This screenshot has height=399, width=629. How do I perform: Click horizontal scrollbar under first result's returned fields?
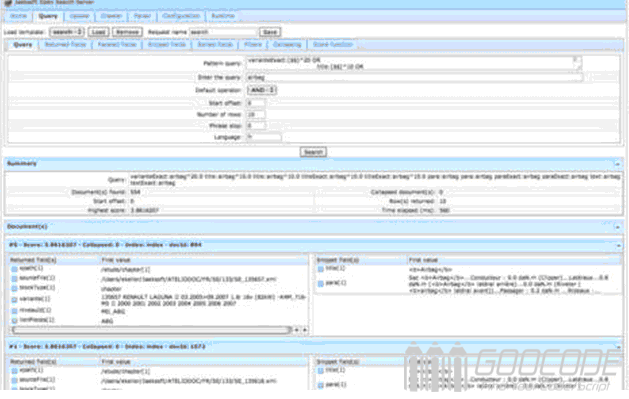pos(151,330)
